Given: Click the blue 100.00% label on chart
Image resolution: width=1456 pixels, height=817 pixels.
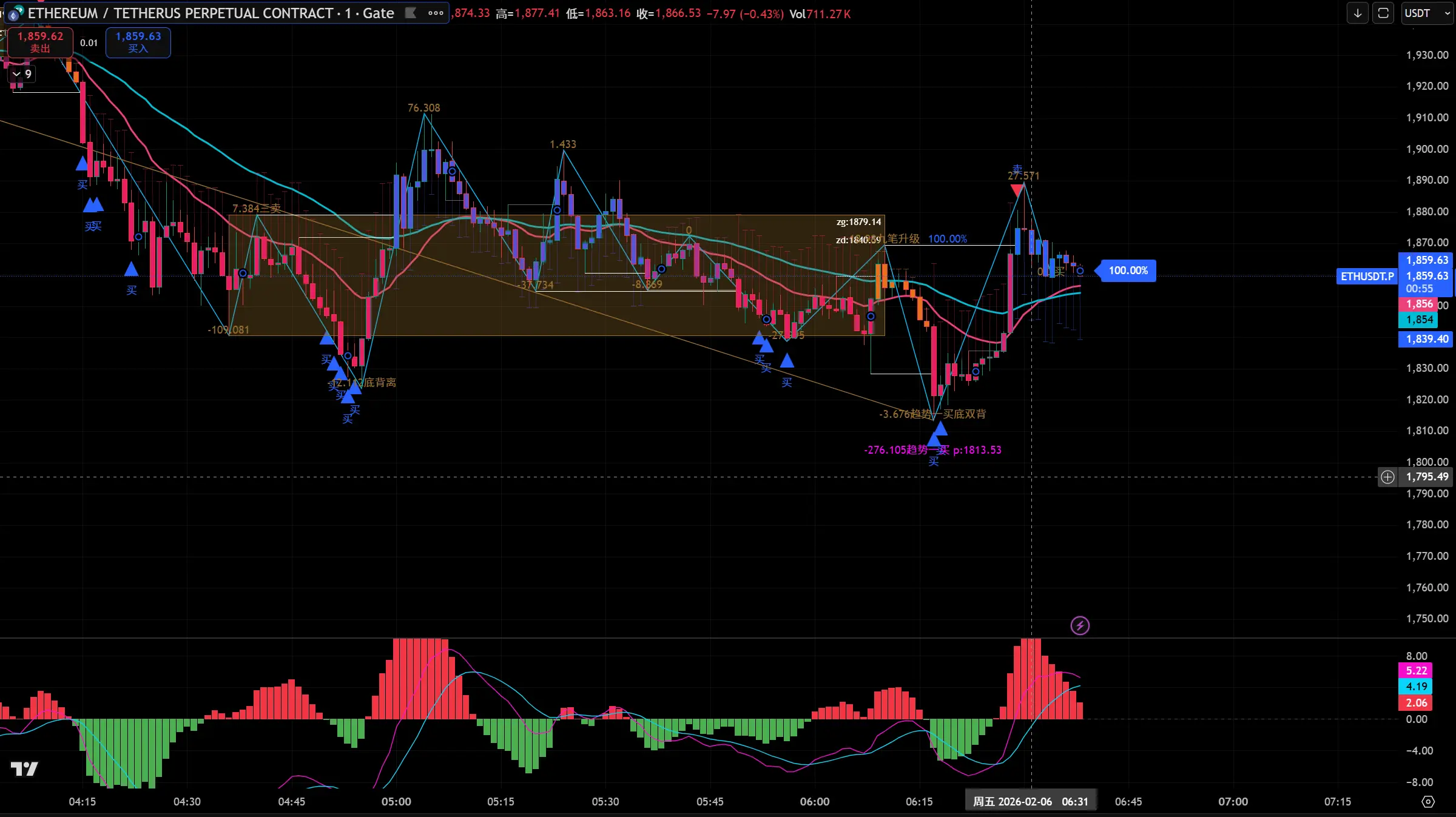Looking at the screenshot, I should (1128, 271).
